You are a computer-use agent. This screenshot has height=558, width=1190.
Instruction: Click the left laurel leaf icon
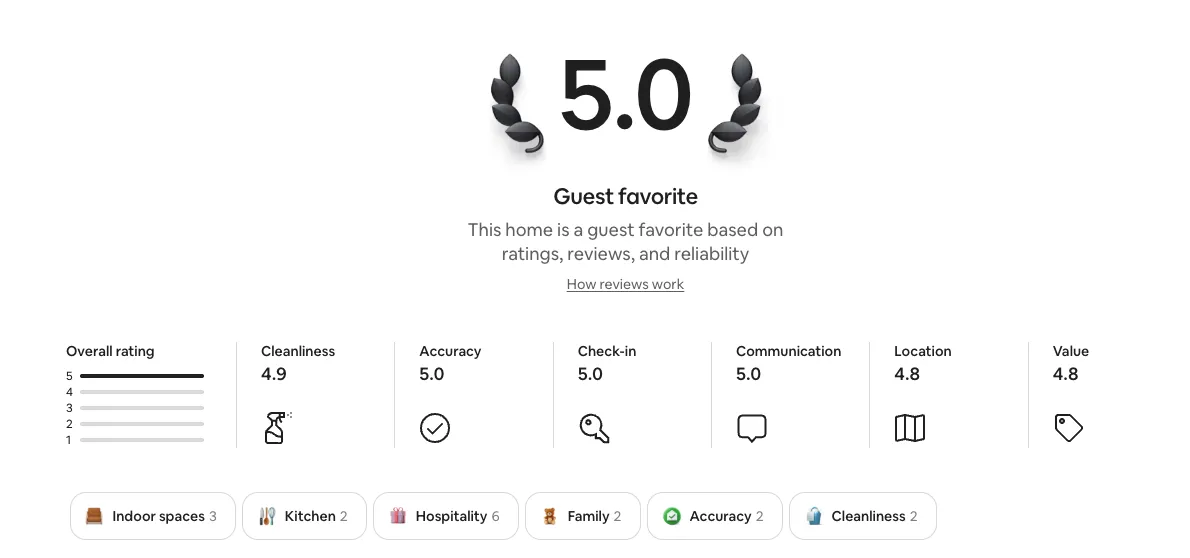point(517,105)
